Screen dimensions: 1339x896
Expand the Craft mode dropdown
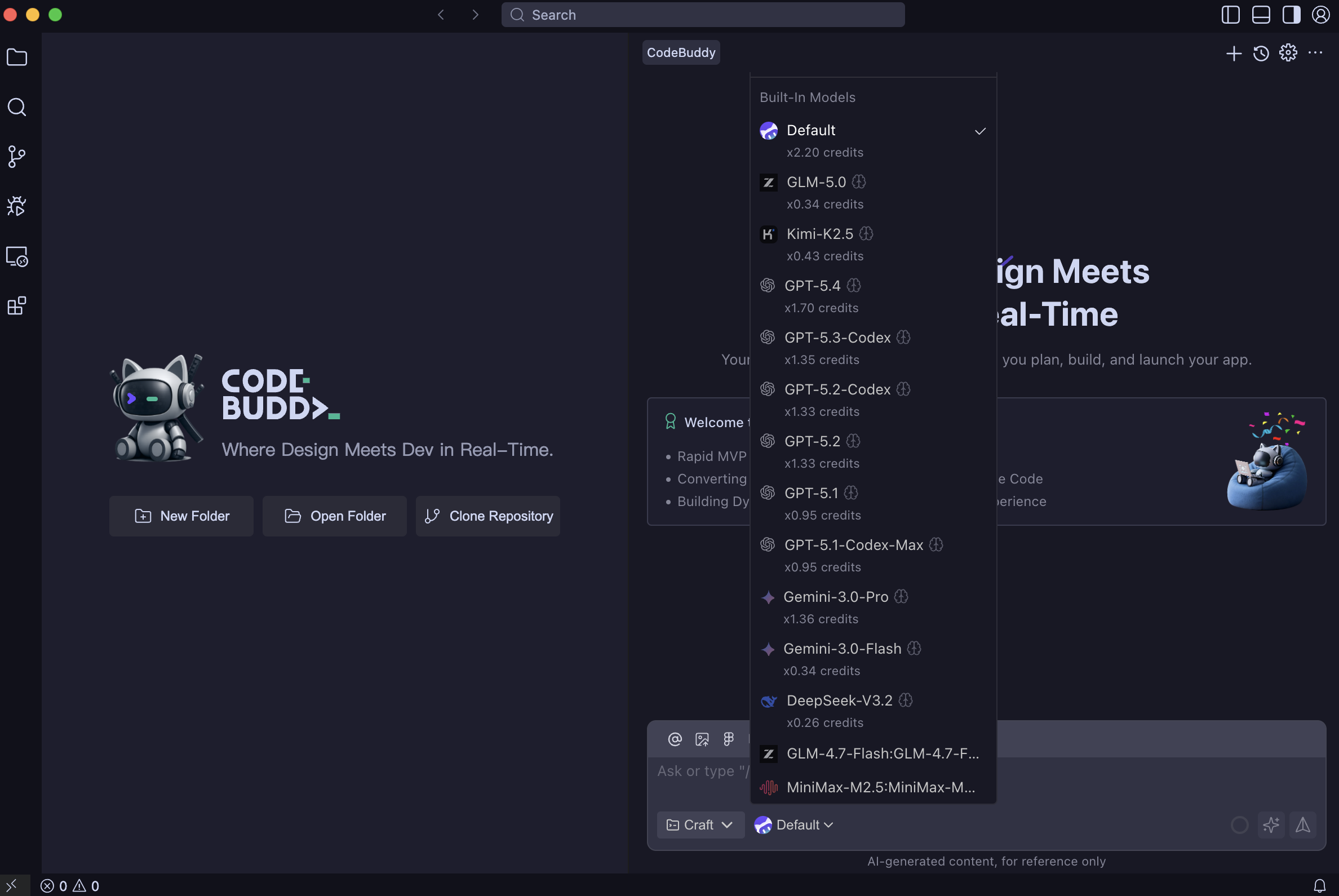click(700, 824)
